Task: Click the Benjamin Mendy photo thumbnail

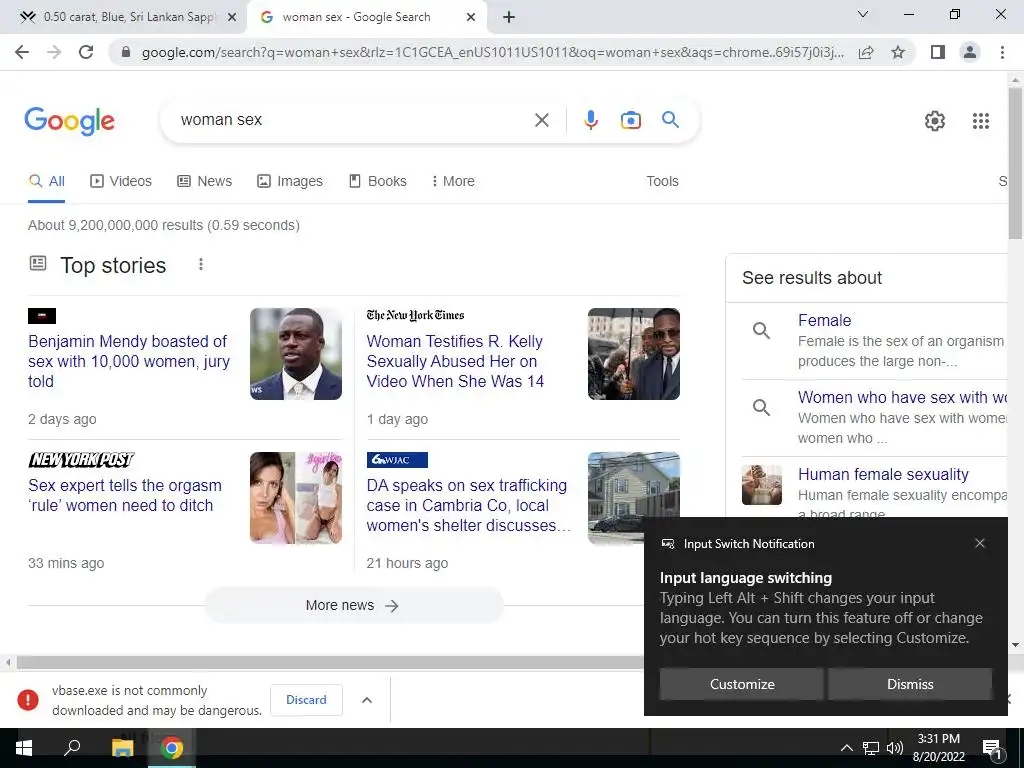Action: (x=296, y=354)
